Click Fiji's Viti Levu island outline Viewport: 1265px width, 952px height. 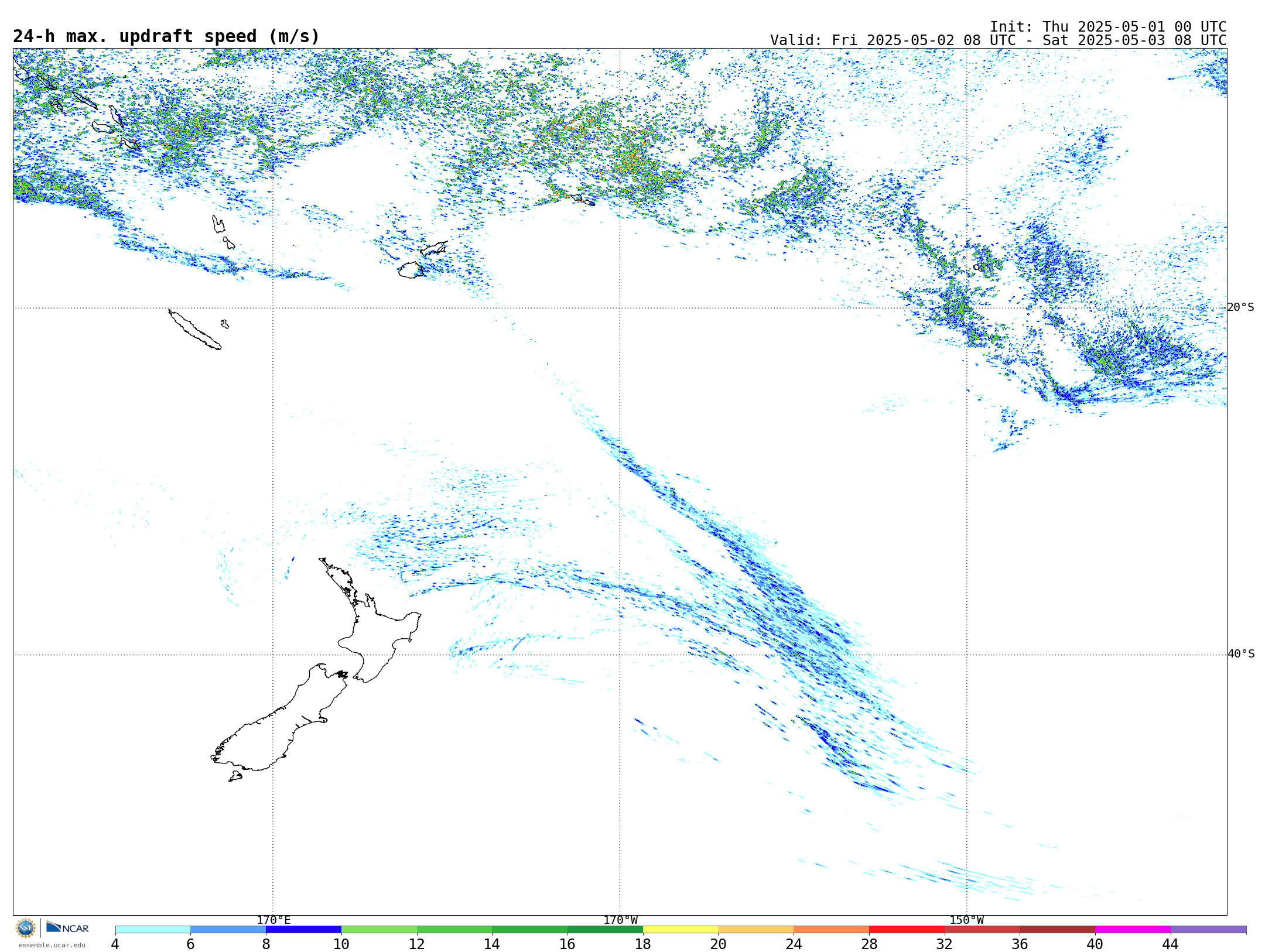click(x=411, y=270)
